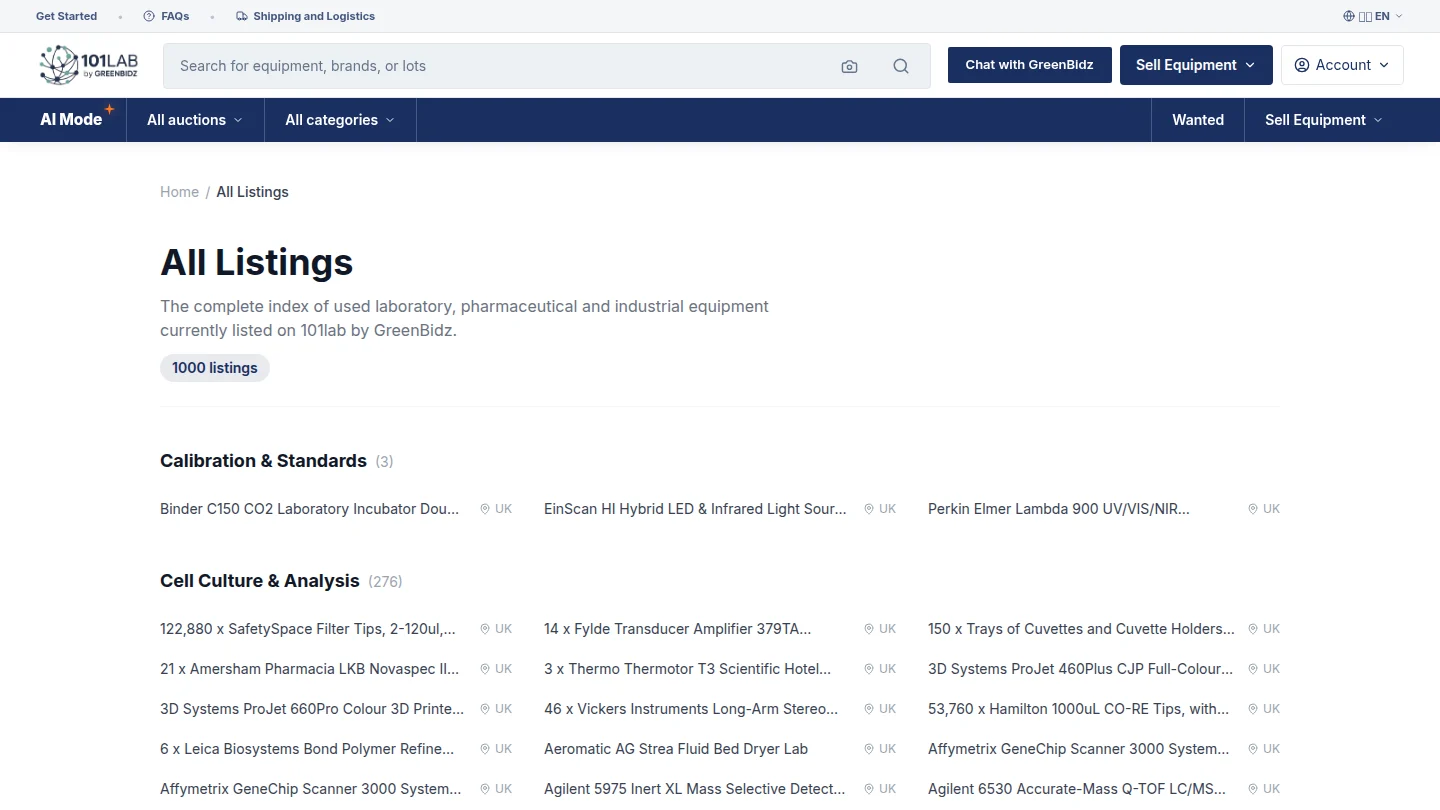Viewport: 1440px width, 810px height.
Task: Click the FAQs question-mark icon
Action: pos(149,16)
